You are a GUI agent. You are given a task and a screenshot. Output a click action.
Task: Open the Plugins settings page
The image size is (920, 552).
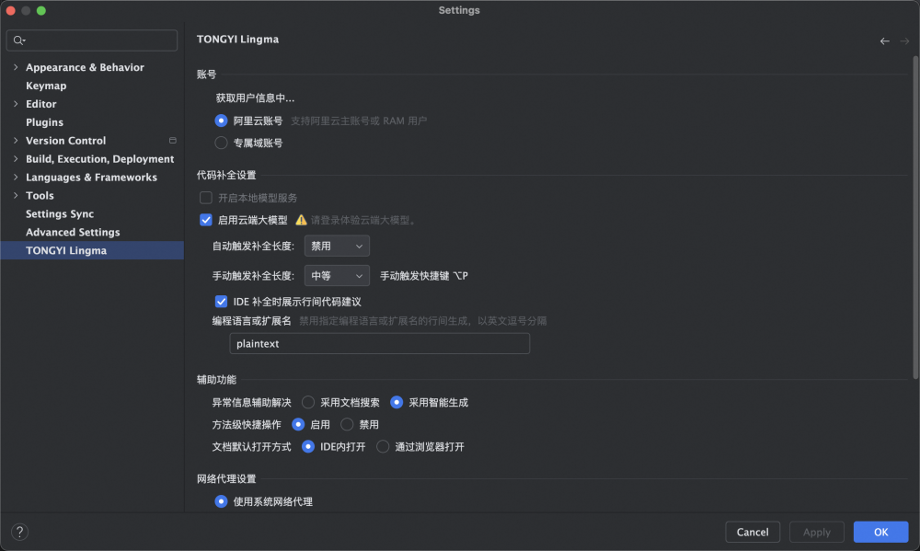tap(45, 123)
